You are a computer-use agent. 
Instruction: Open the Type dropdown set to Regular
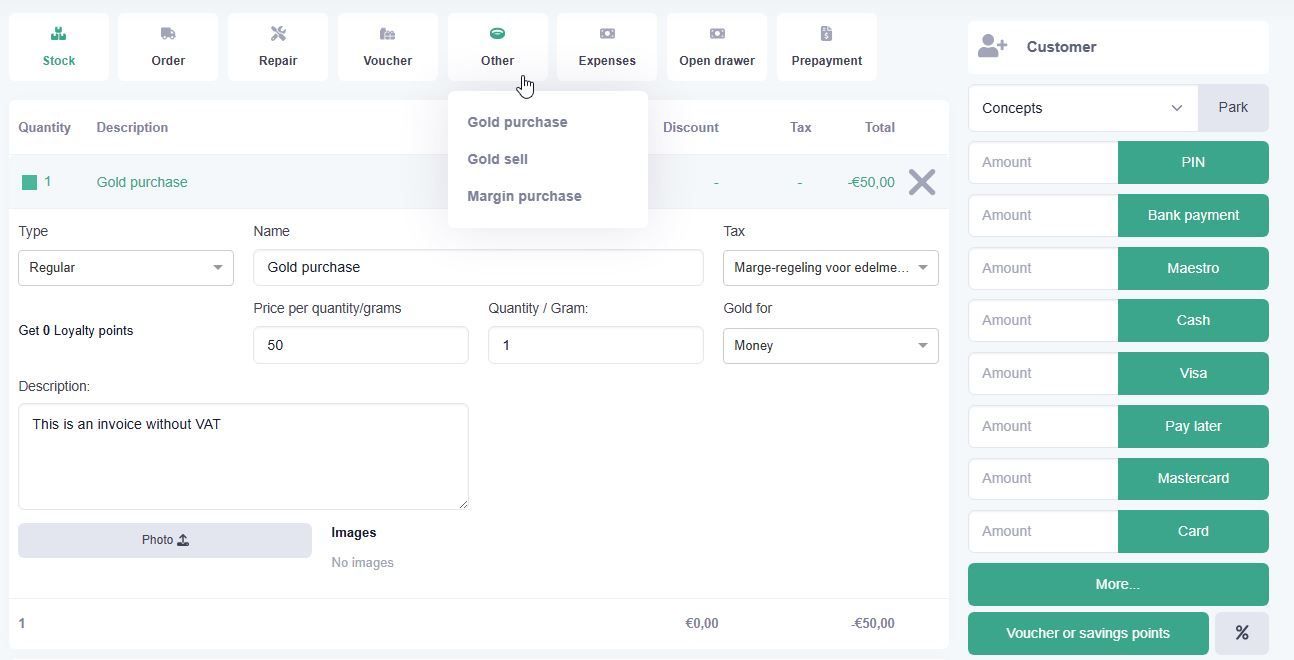point(126,268)
